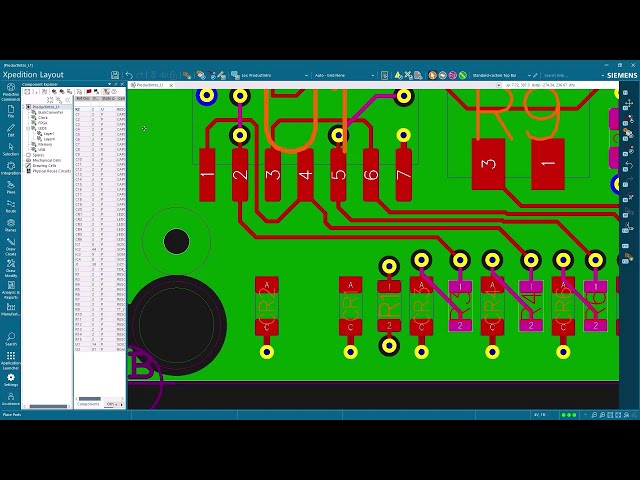Screen dimensions: 640x480
Task: Click the Ref Des column header
Action: 83,99
